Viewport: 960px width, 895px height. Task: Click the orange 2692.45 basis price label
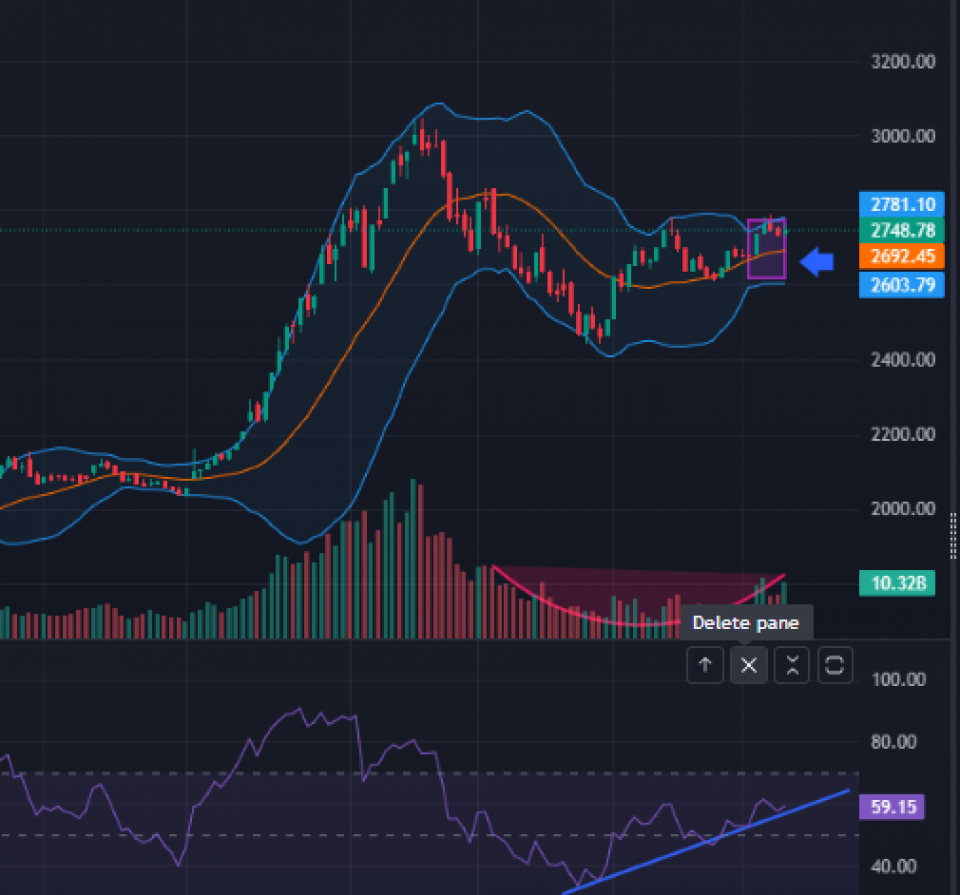(902, 257)
